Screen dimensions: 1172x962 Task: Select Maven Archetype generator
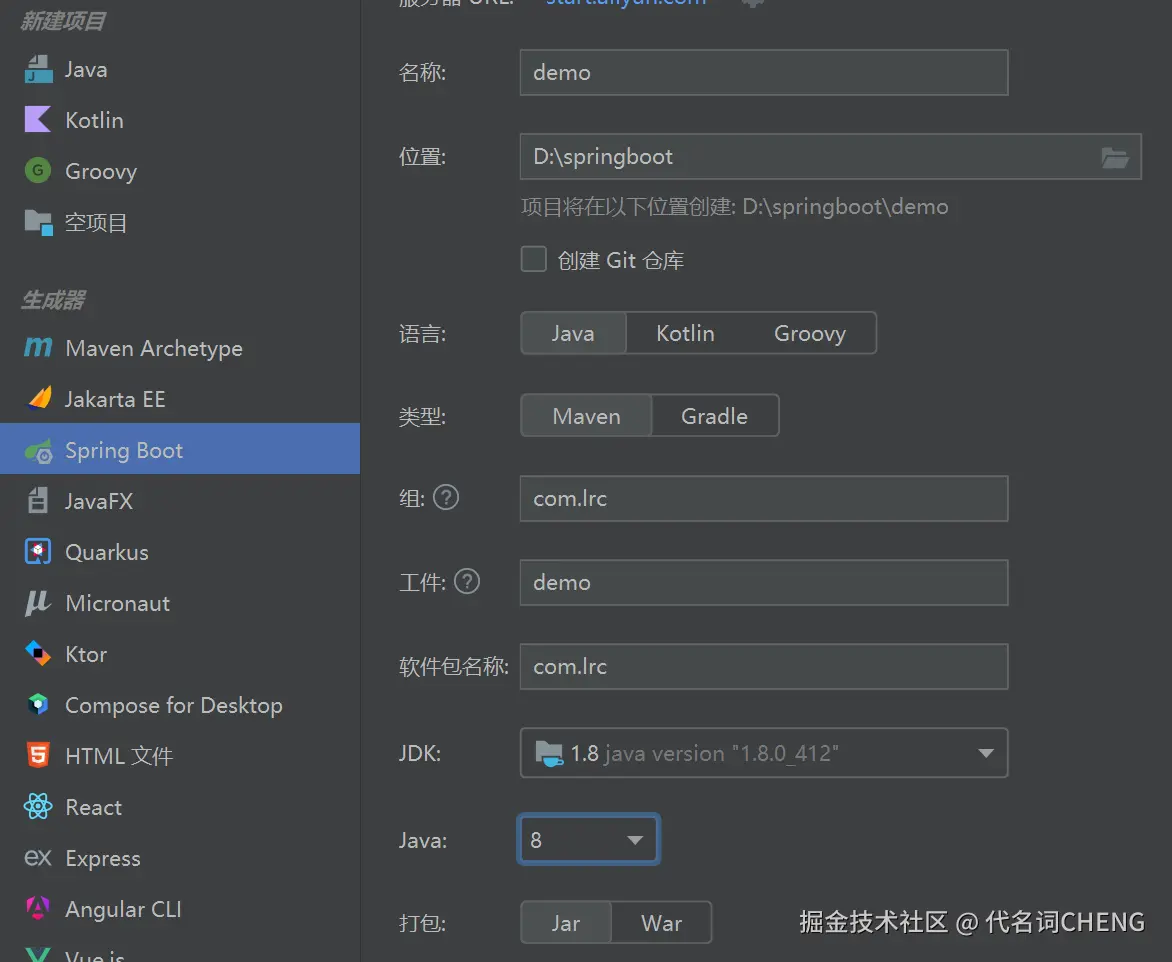(179, 348)
